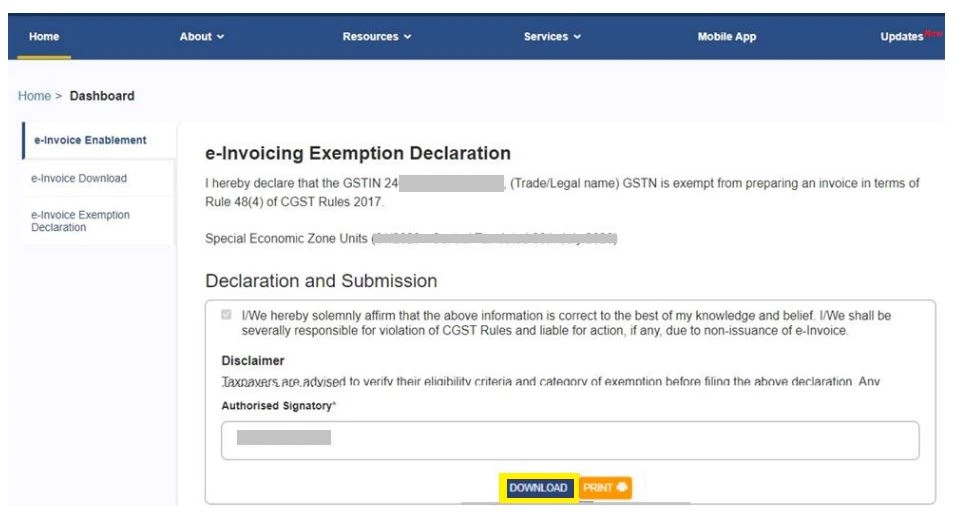Click the orange PRINT button label
This screenshot has width=962, height=516.
coord(598,488)
